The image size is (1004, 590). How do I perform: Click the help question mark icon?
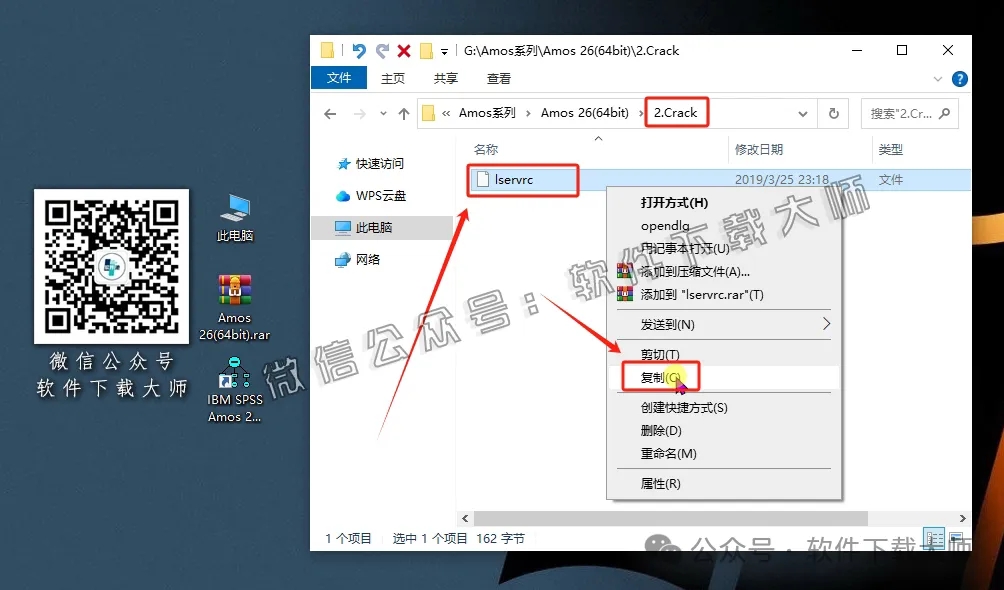(x=960, y=78)
